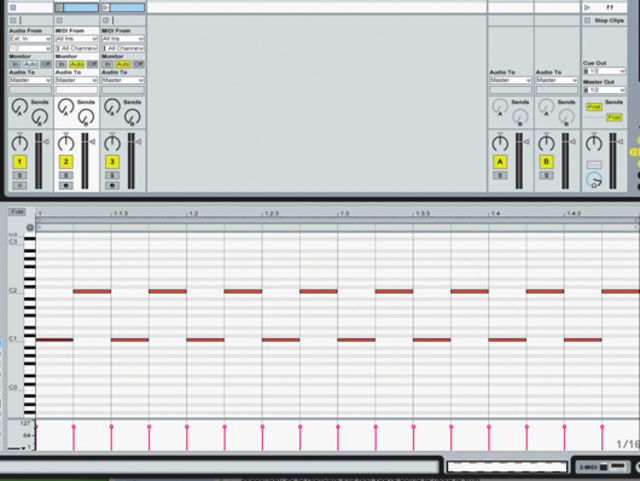Click track 1 pan knob
The image size is (640, 481).
[20, 143]
